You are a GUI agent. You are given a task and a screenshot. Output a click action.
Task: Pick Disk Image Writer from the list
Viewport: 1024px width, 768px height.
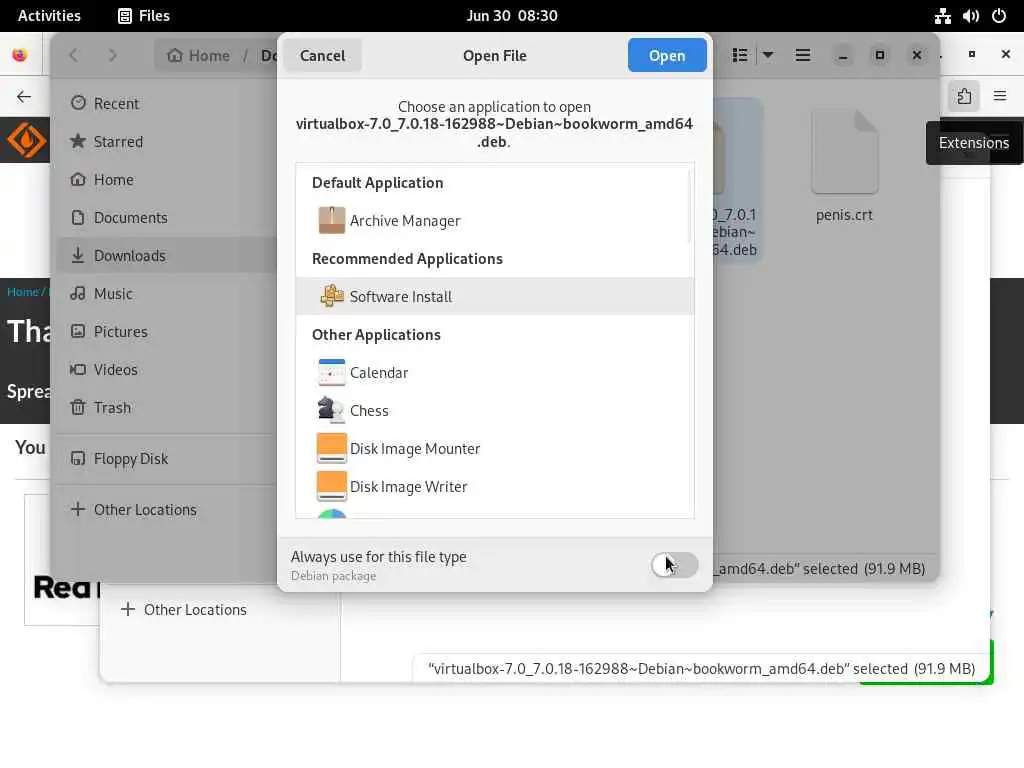494,487
